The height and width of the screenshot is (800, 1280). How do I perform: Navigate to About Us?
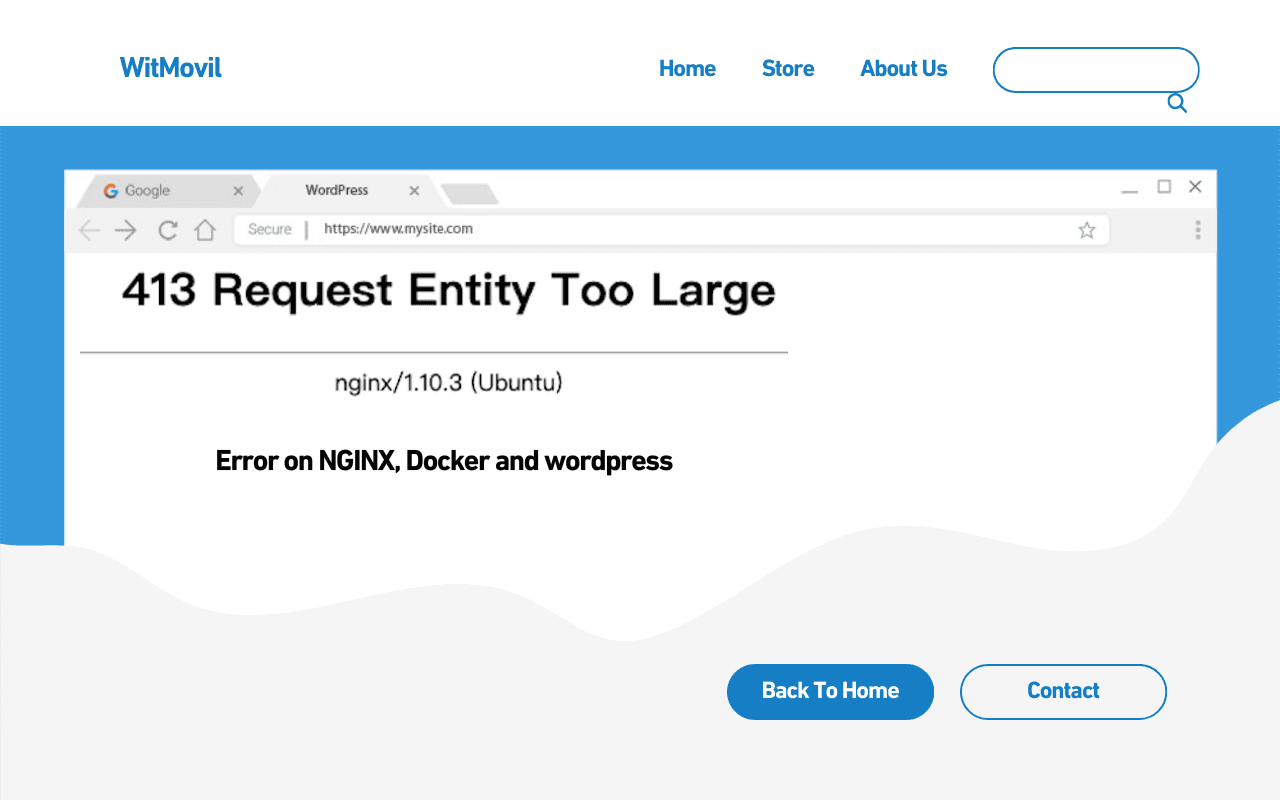(903, 68)
